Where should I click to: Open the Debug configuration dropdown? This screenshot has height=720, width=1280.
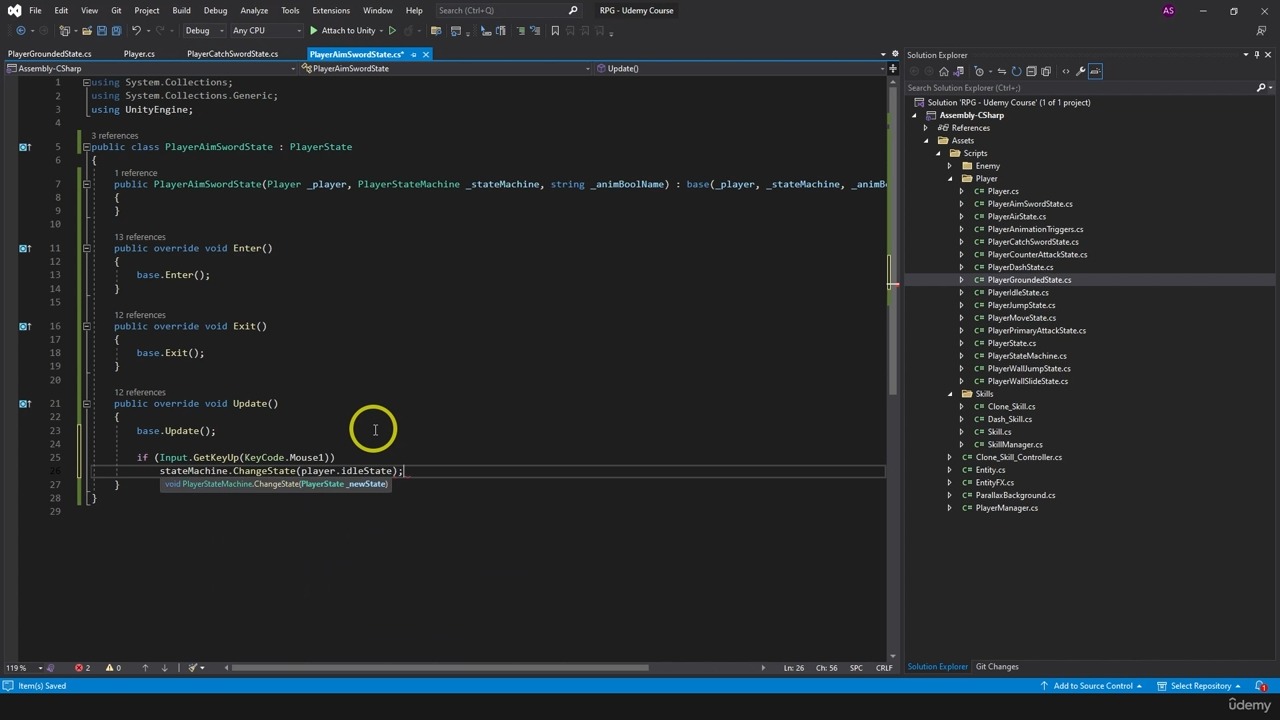(205, 30)
